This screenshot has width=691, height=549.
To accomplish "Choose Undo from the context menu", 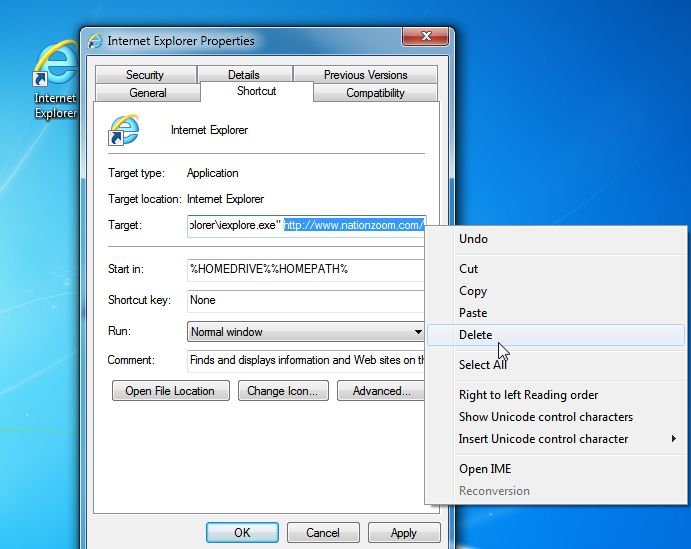I will pos(556,239).
